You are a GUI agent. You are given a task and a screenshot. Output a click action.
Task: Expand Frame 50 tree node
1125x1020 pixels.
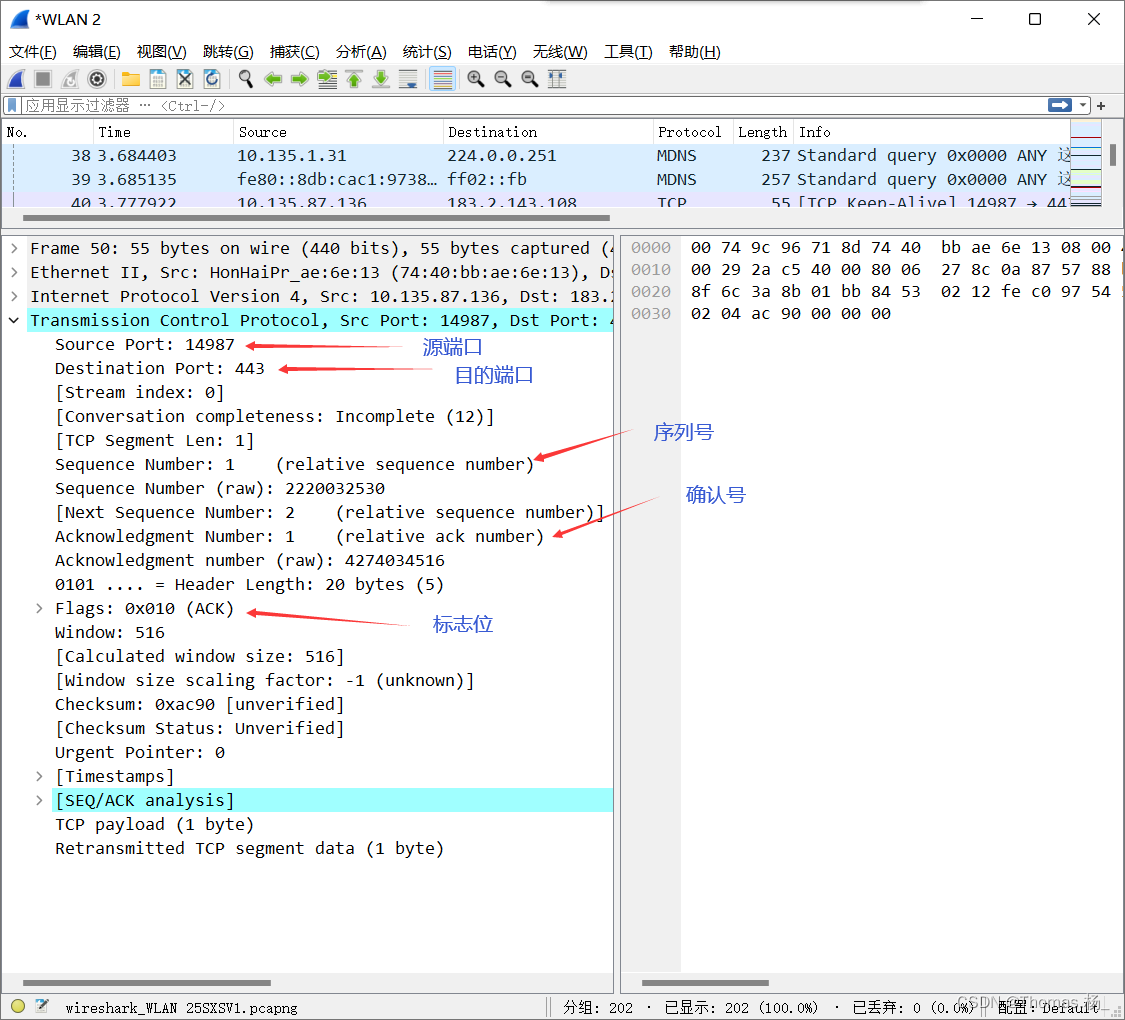[14, 248]
